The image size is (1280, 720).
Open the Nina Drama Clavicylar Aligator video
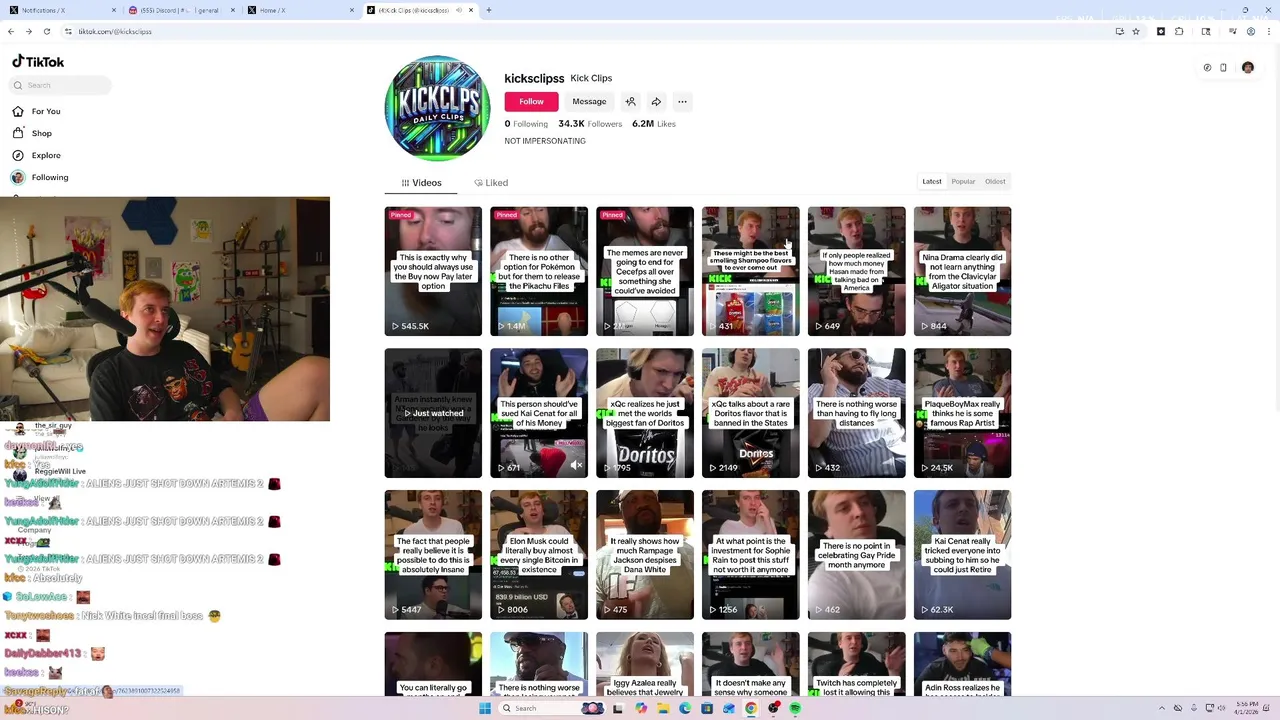click(963, 271)
